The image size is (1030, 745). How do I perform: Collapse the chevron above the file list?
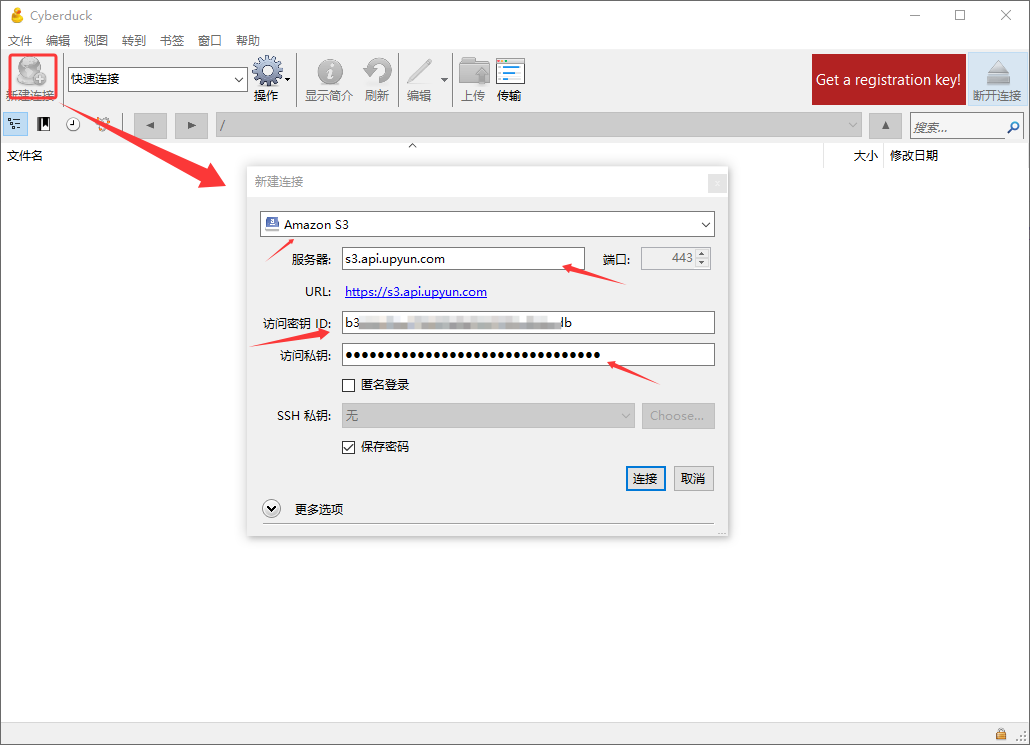click(x=413, y=145)
